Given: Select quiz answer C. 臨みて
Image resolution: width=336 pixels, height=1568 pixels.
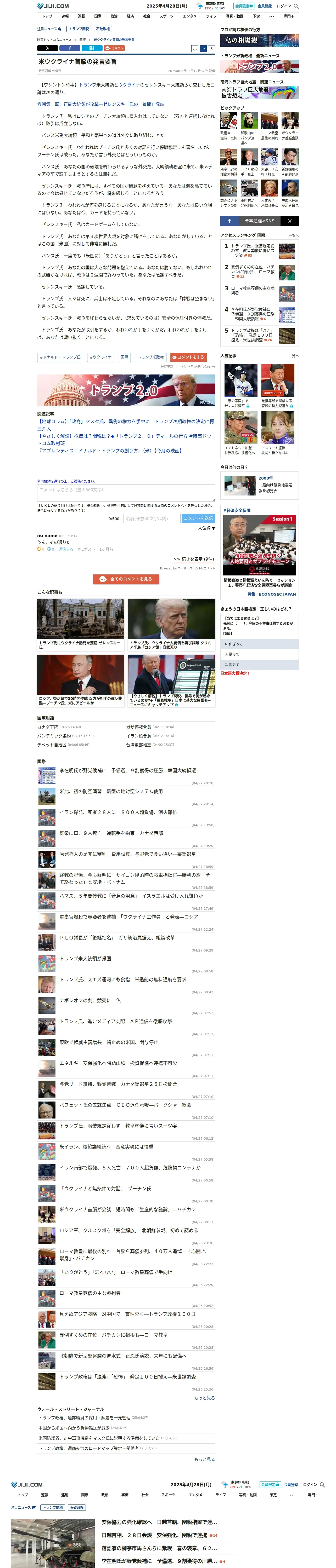Looking at the screenshot, I should click(260, 665).
